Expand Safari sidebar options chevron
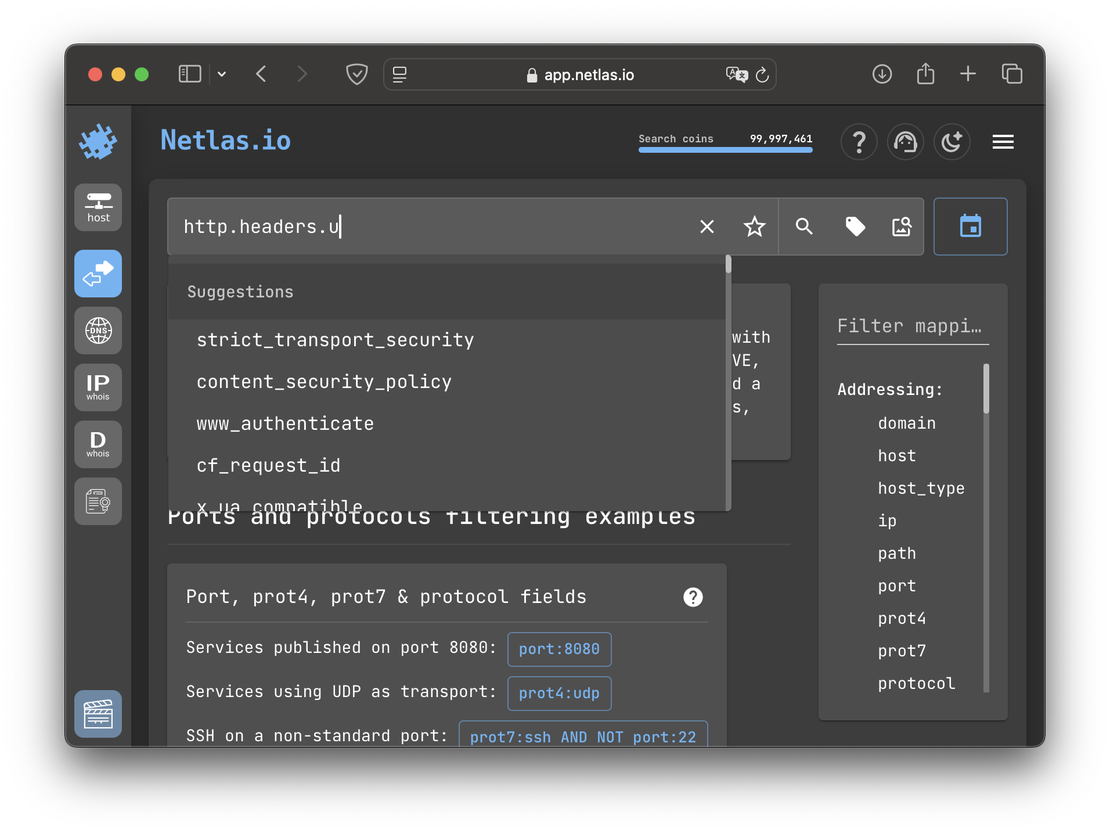Image resolution: width=1110 pixels, height=833 pixels. click(222, 74)
